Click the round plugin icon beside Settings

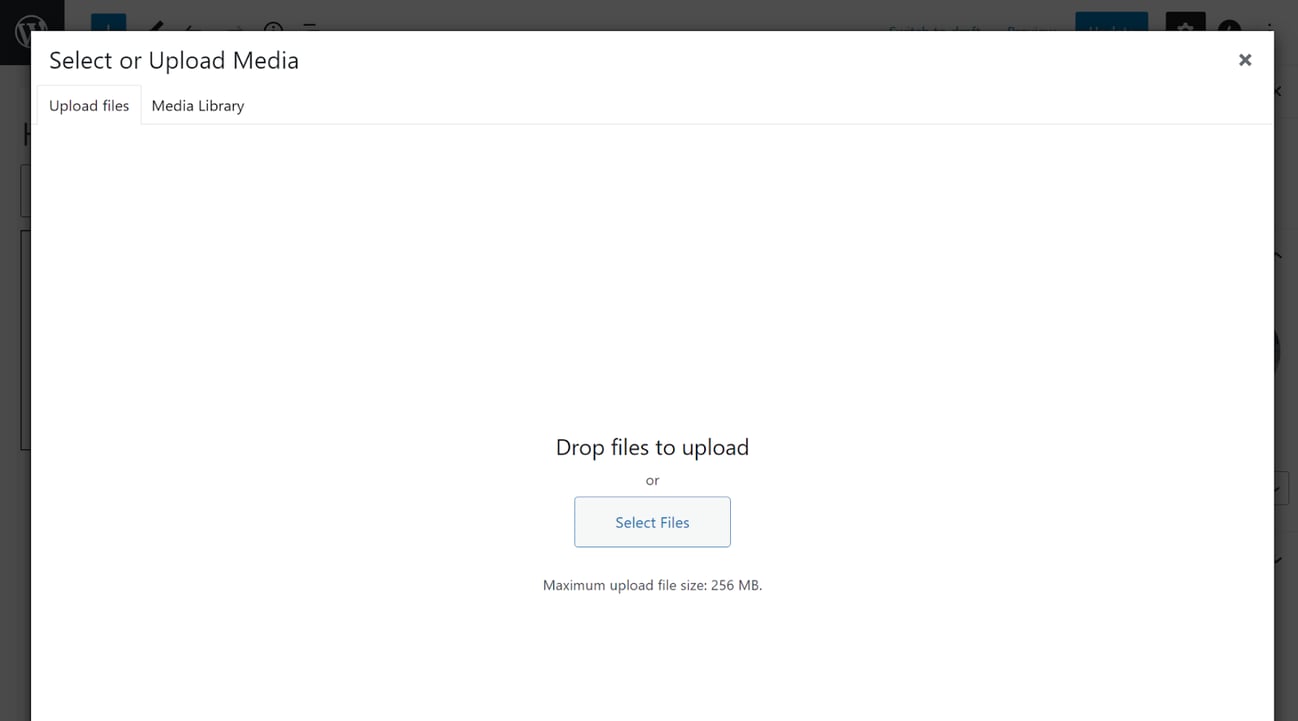(x=1230, y=26)
